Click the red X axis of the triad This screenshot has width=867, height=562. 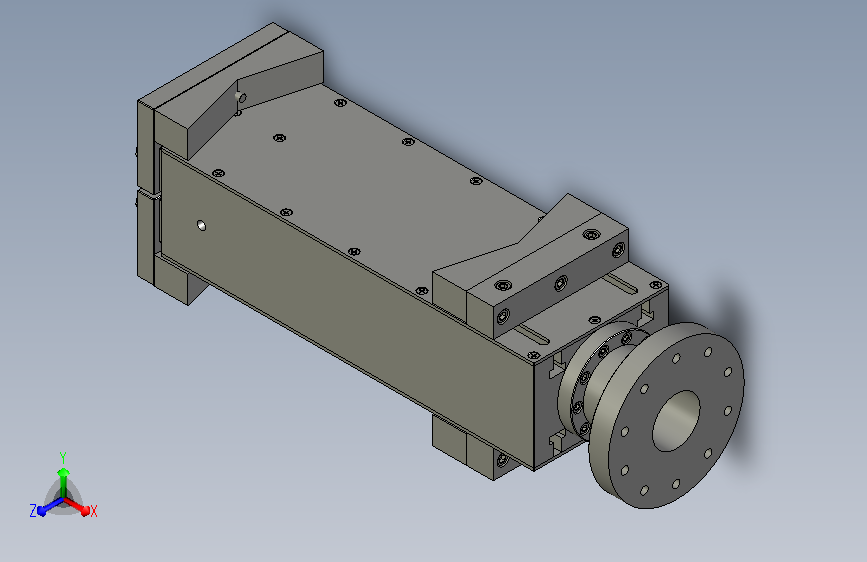(78, 507)
